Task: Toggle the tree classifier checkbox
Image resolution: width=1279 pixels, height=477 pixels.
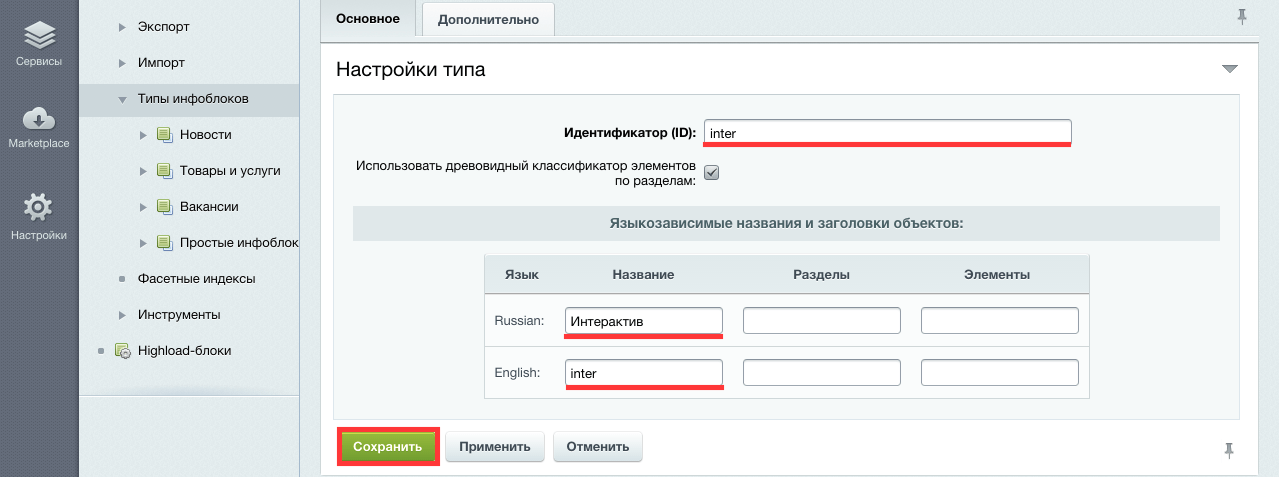Action: 712,172
